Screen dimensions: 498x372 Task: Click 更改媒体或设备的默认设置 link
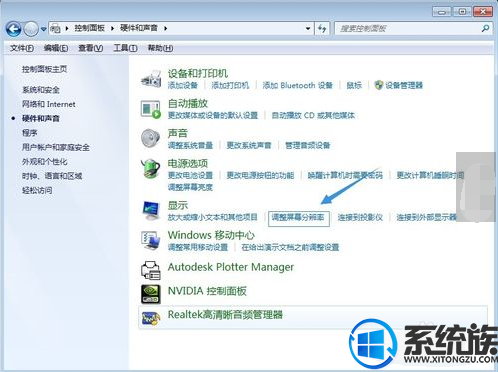coord(213,115)
